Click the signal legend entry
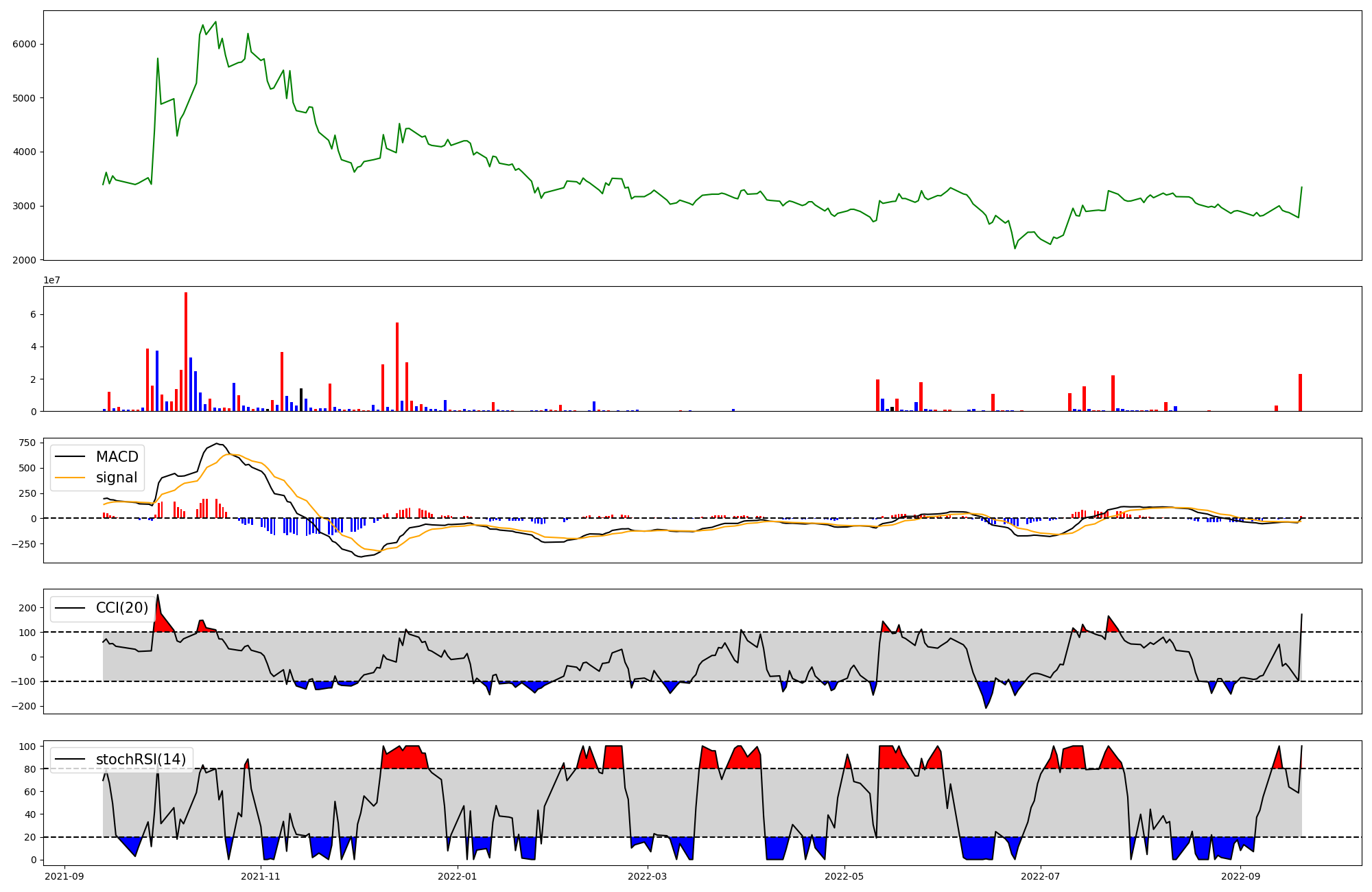Screen dimensions: 1372x892 [116, 478]
